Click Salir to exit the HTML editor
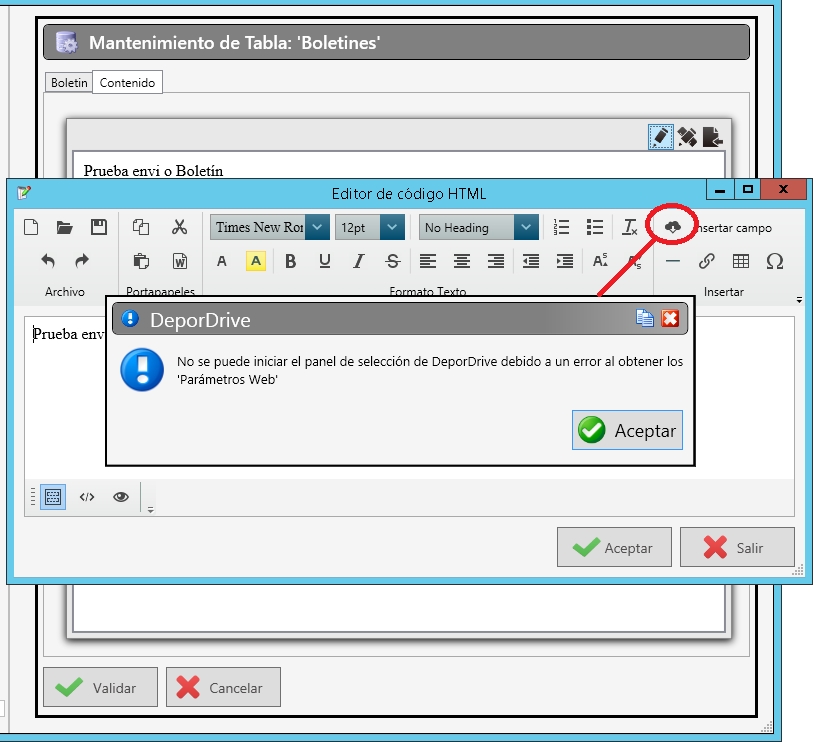 tap(737, 547)
